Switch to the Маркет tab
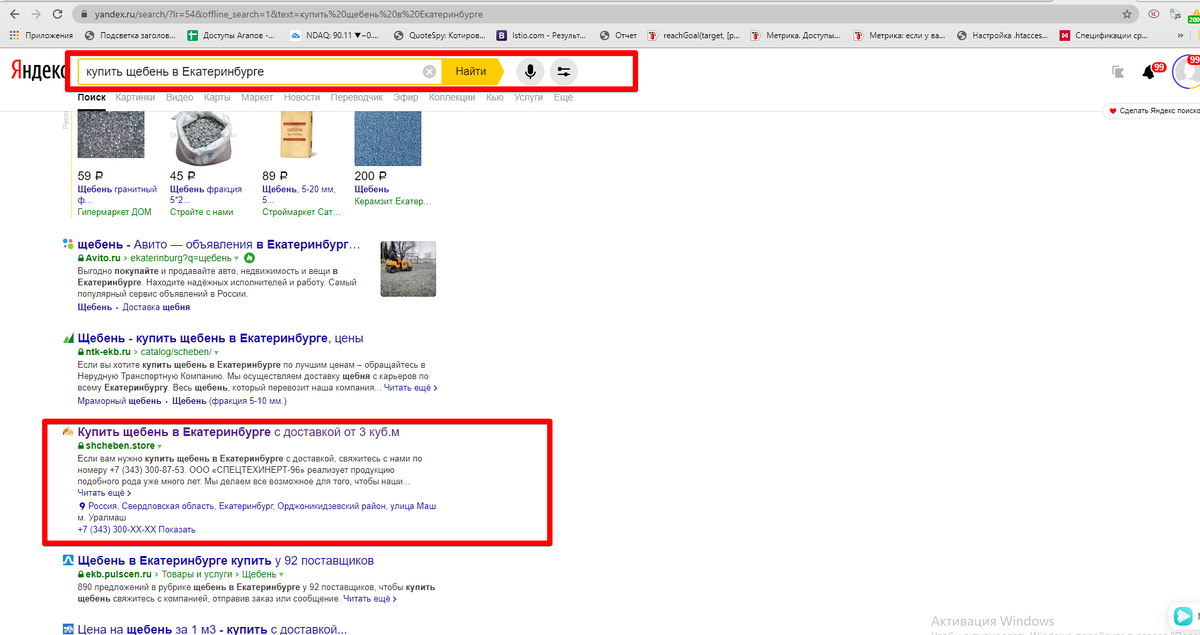The height and width of the screenshot is (635, 1200). tap(257, 98)
